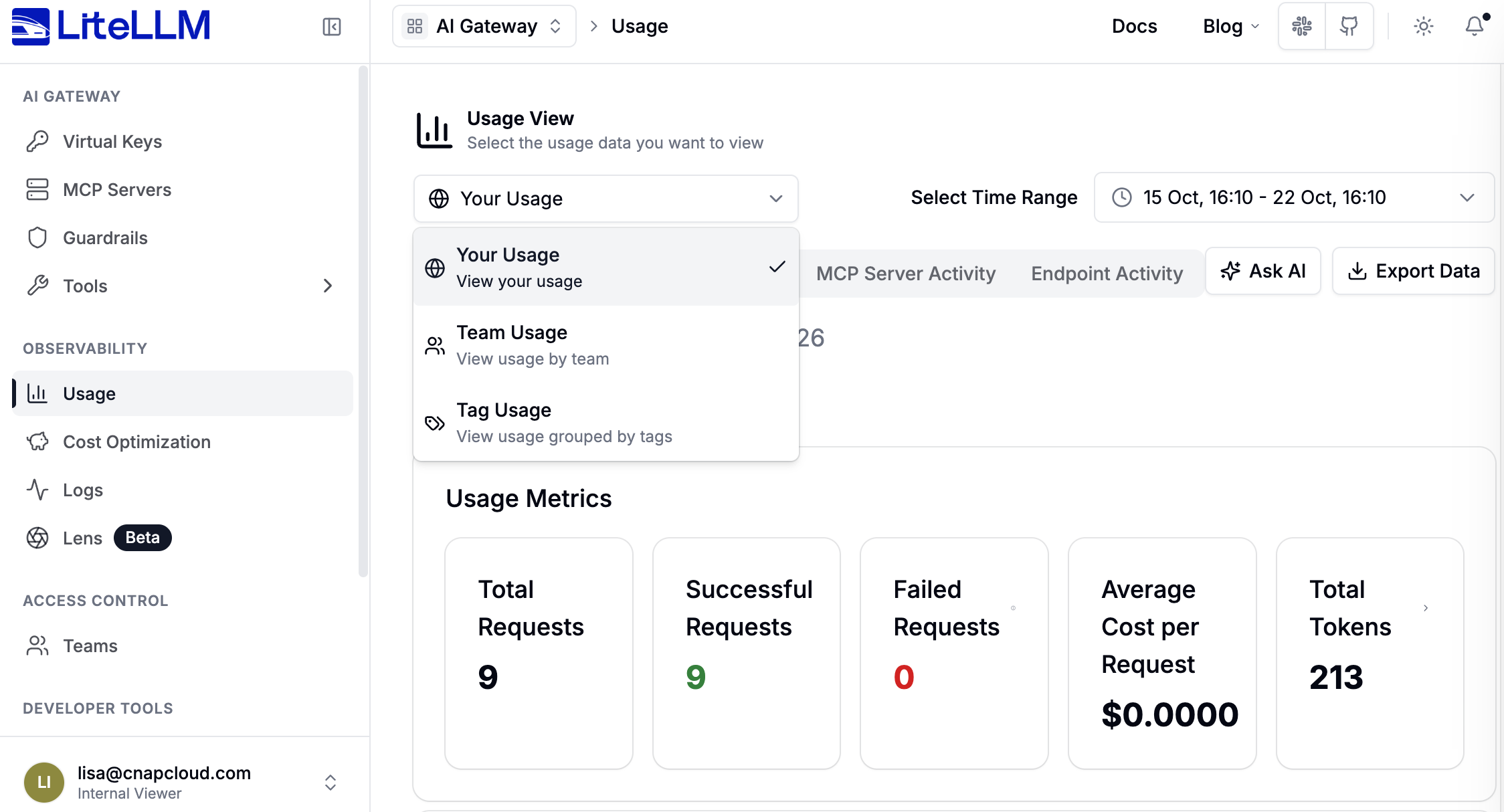Open the Docs link
This screenshot has width=1504, height=812.
point(1134,26)
